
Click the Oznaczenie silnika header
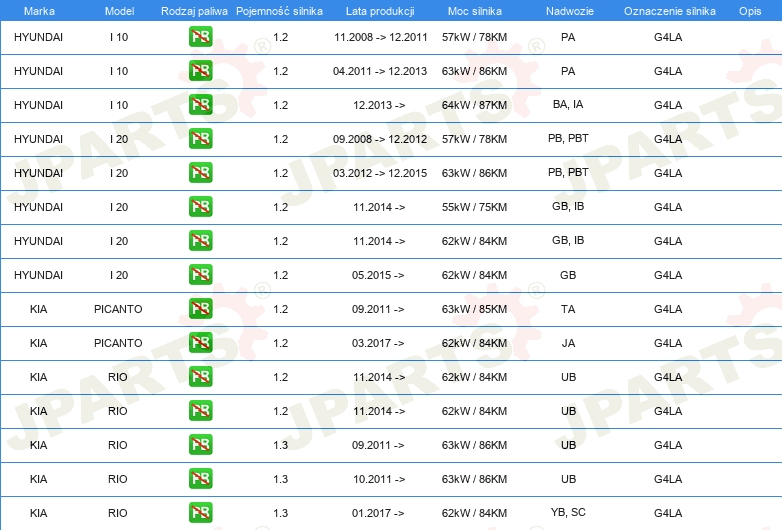tap(670, 11)
